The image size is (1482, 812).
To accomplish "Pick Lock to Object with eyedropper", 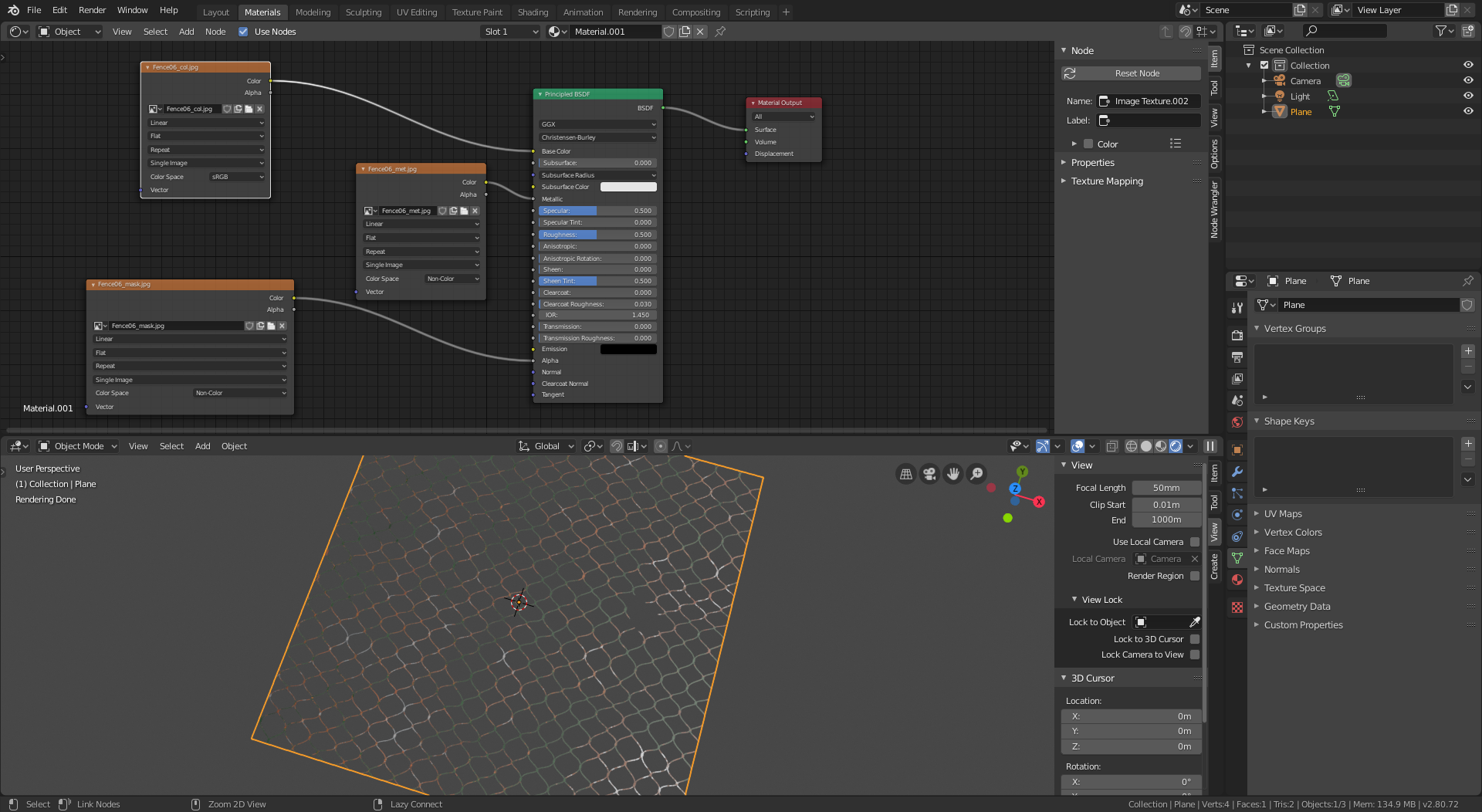I will coord(1194,622).
